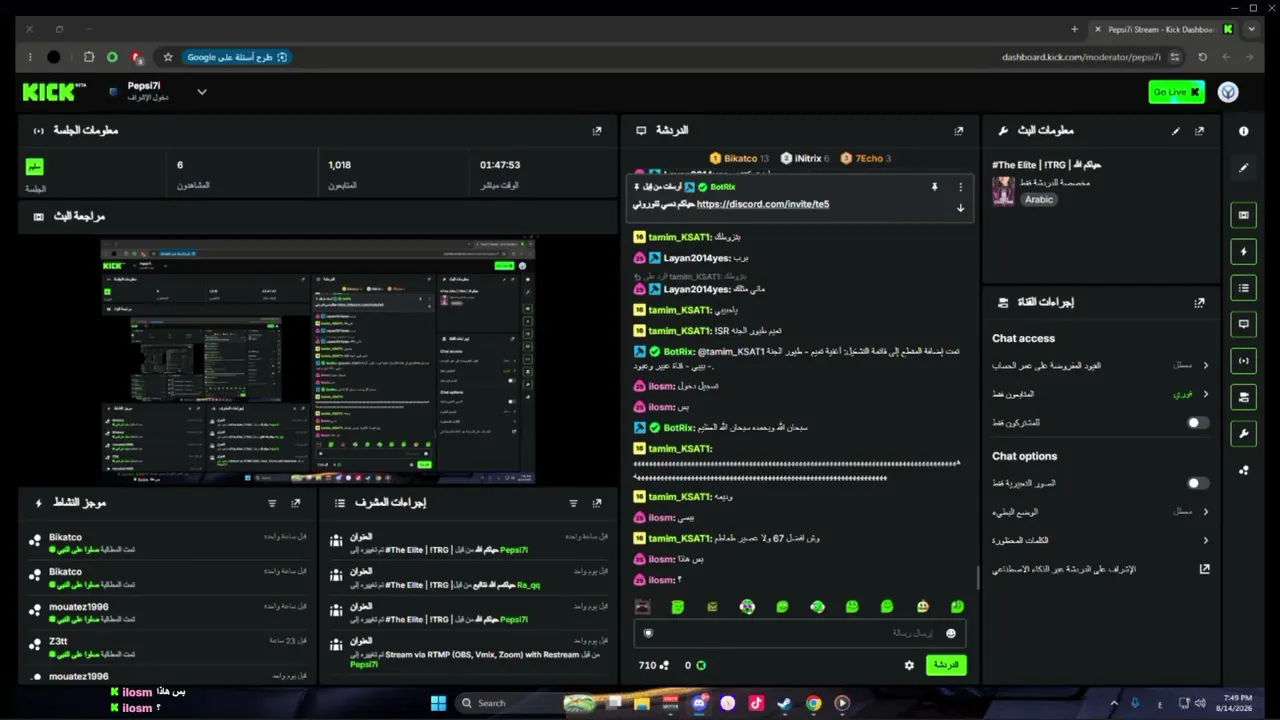This screenshot has width=1280, height=720.
Task: Open a new browser tab
Action: click(x=1074, y=29)
